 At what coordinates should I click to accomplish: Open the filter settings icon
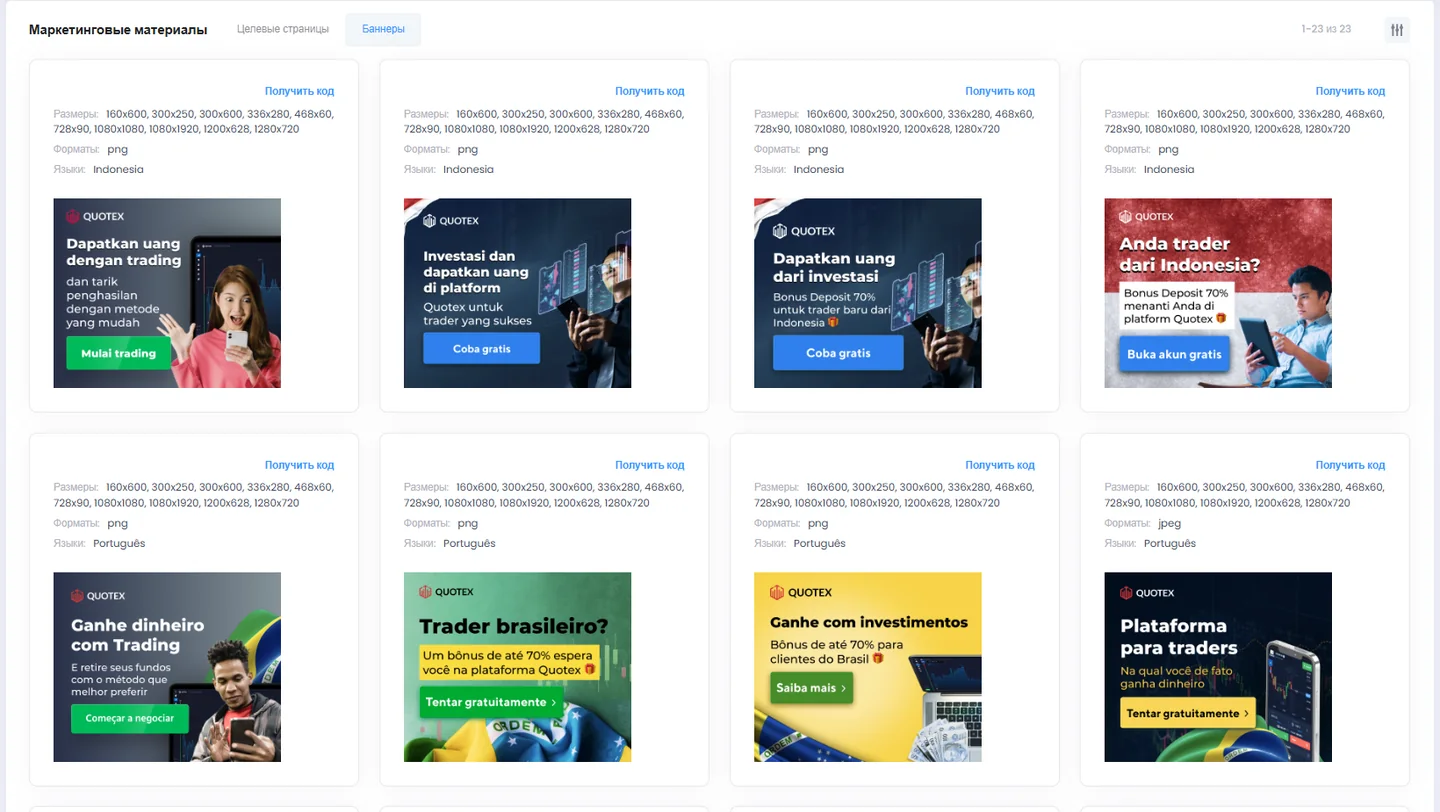pos(1397,30)
